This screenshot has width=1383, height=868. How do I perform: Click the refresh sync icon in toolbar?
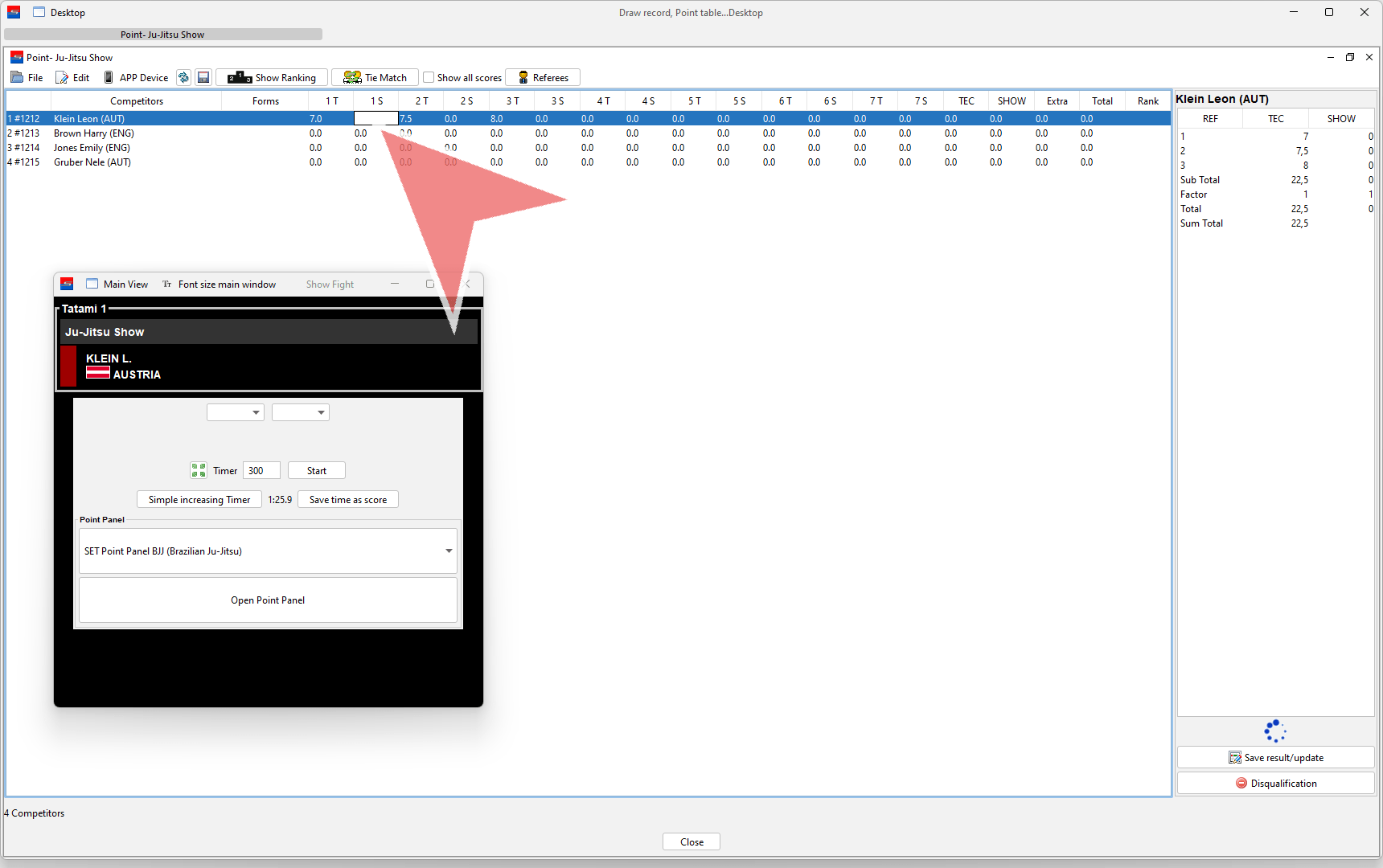(183, 78)
